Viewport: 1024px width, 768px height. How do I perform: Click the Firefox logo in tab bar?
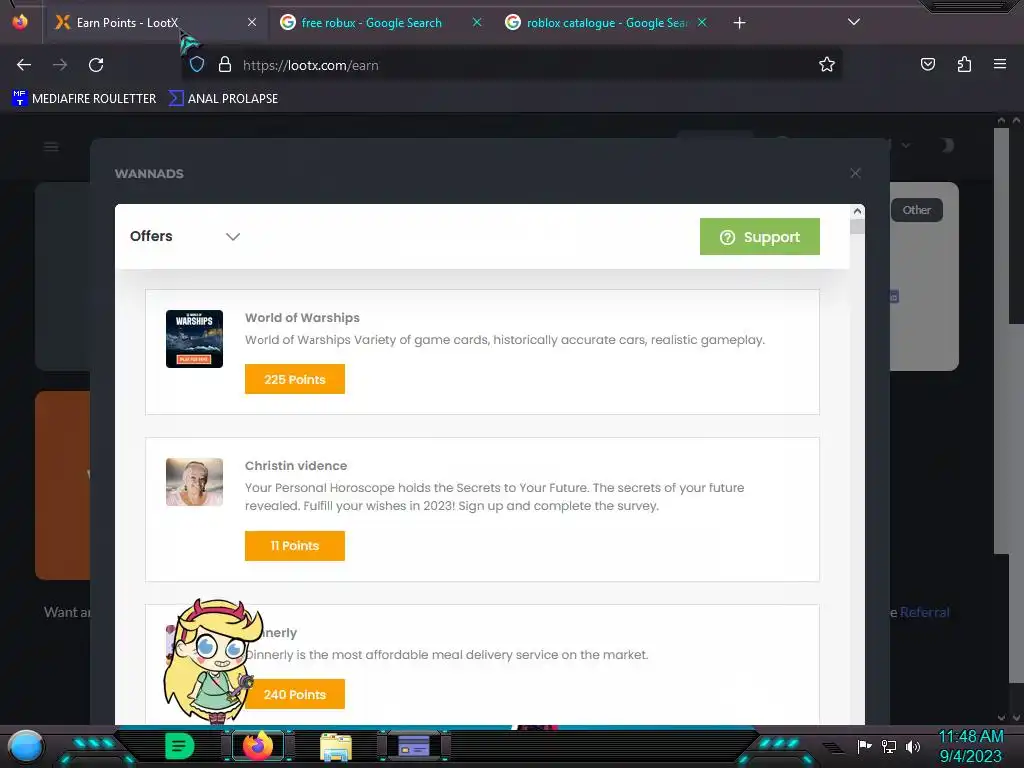click(20, 22)
